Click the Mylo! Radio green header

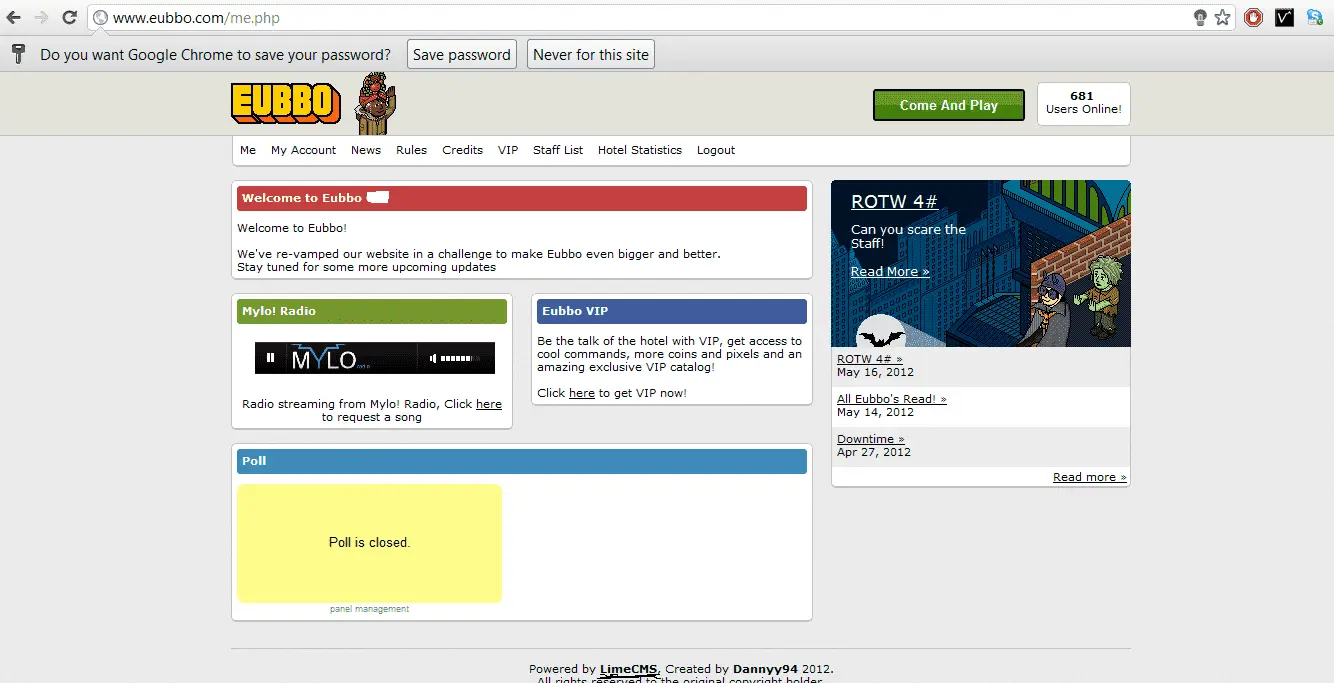(x=372, y=311)
